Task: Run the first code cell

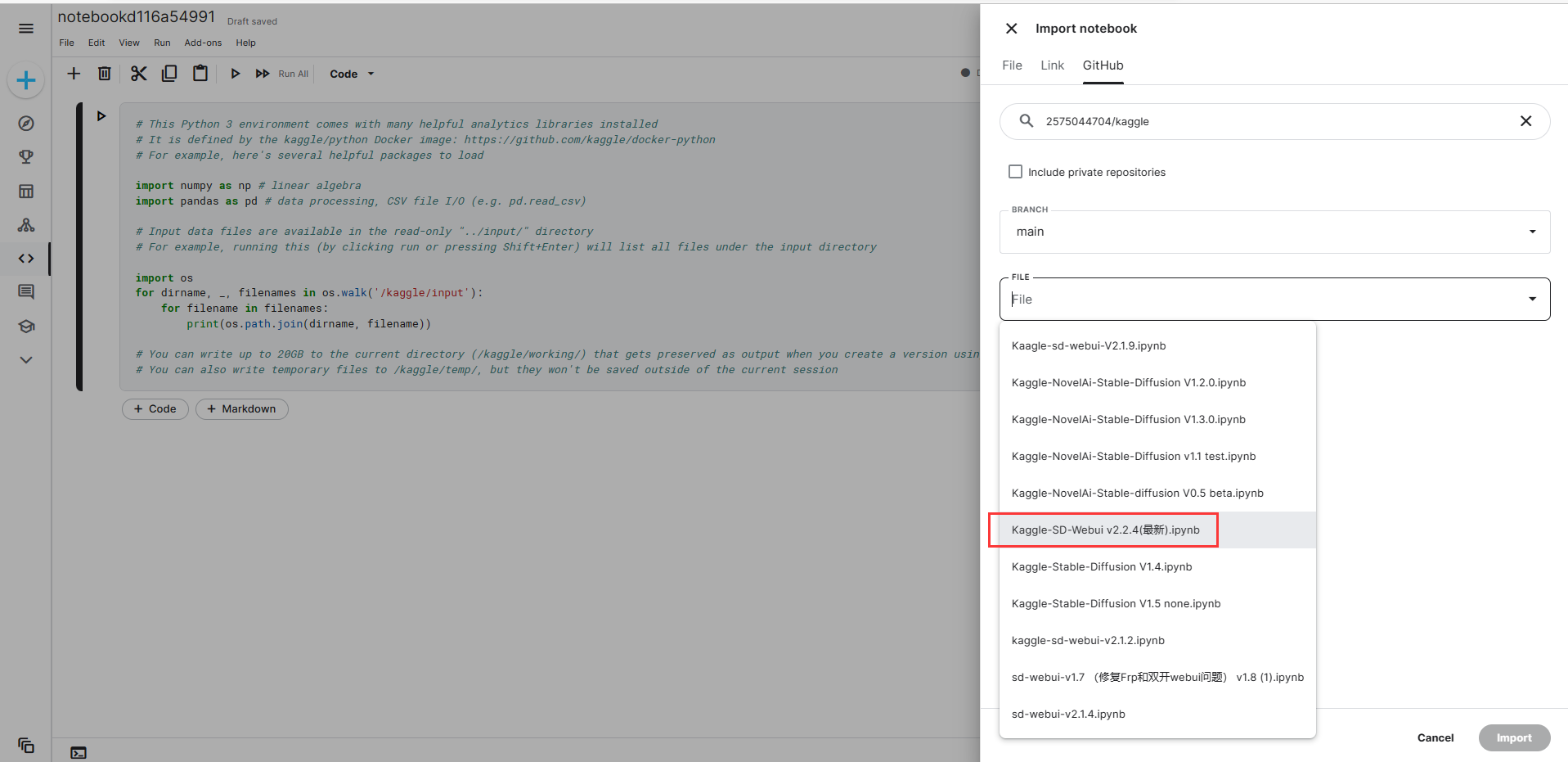Action: click(101, 116)
